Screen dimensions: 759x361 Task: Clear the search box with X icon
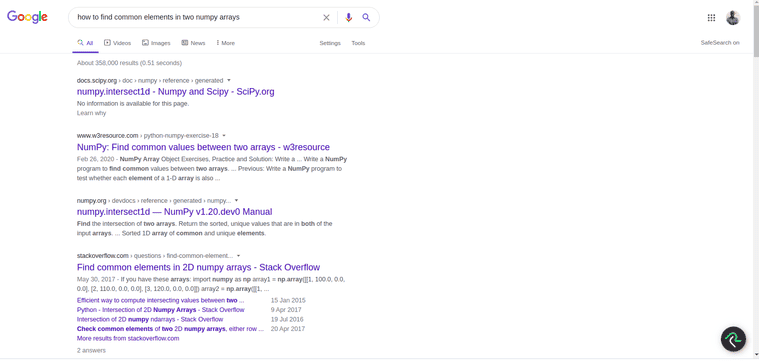pyautogui.click(x=326, y=17)
